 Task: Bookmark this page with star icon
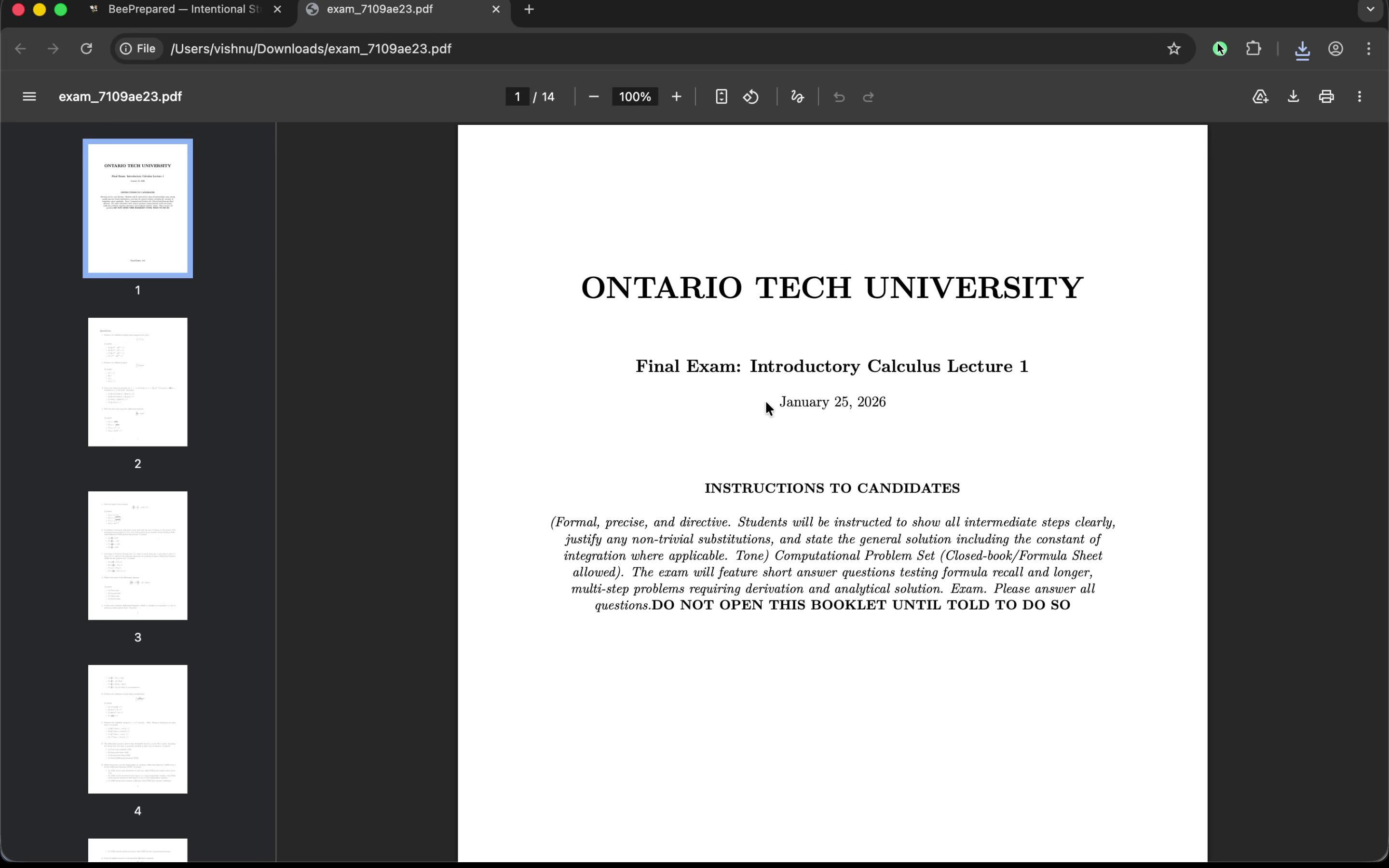coord(1173,49)
